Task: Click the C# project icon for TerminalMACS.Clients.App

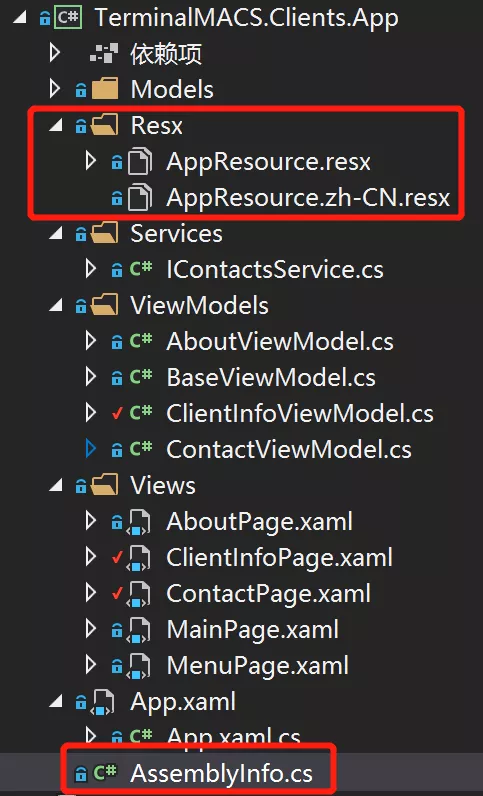Action: point(68,18)
